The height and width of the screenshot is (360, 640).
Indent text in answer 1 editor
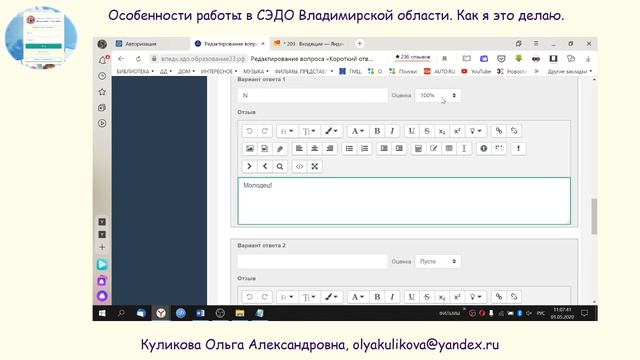point(399,149)
